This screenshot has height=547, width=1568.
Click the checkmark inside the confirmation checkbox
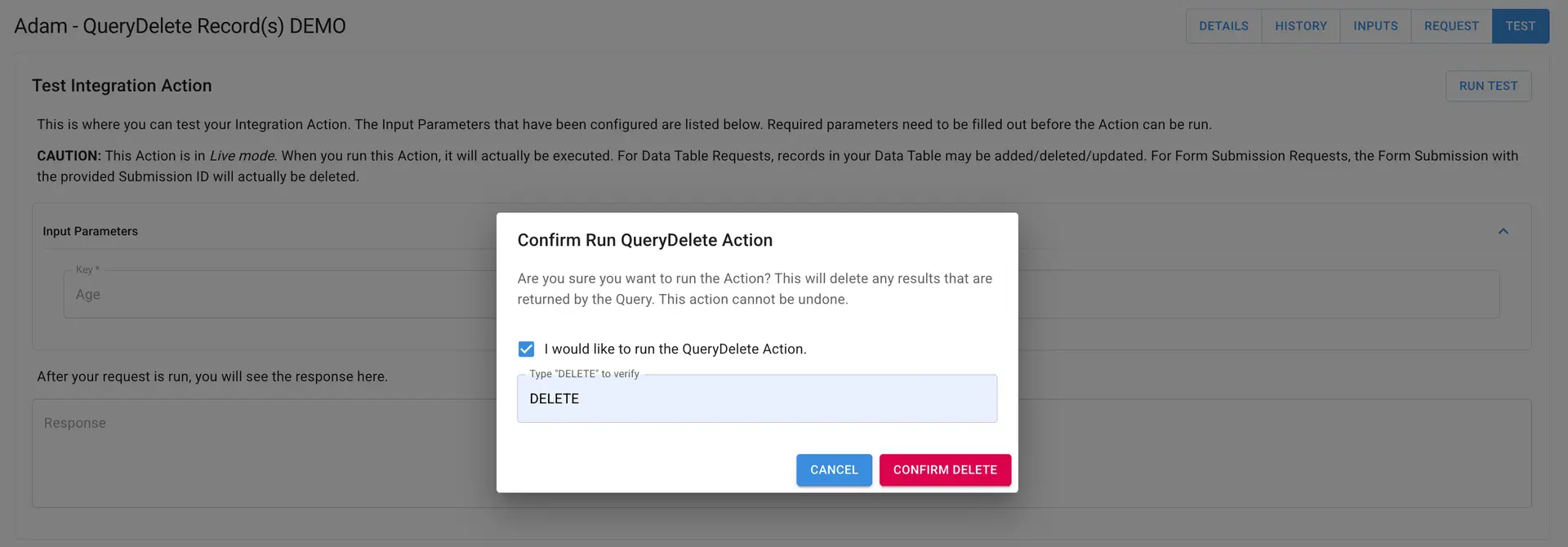point(527,349)
